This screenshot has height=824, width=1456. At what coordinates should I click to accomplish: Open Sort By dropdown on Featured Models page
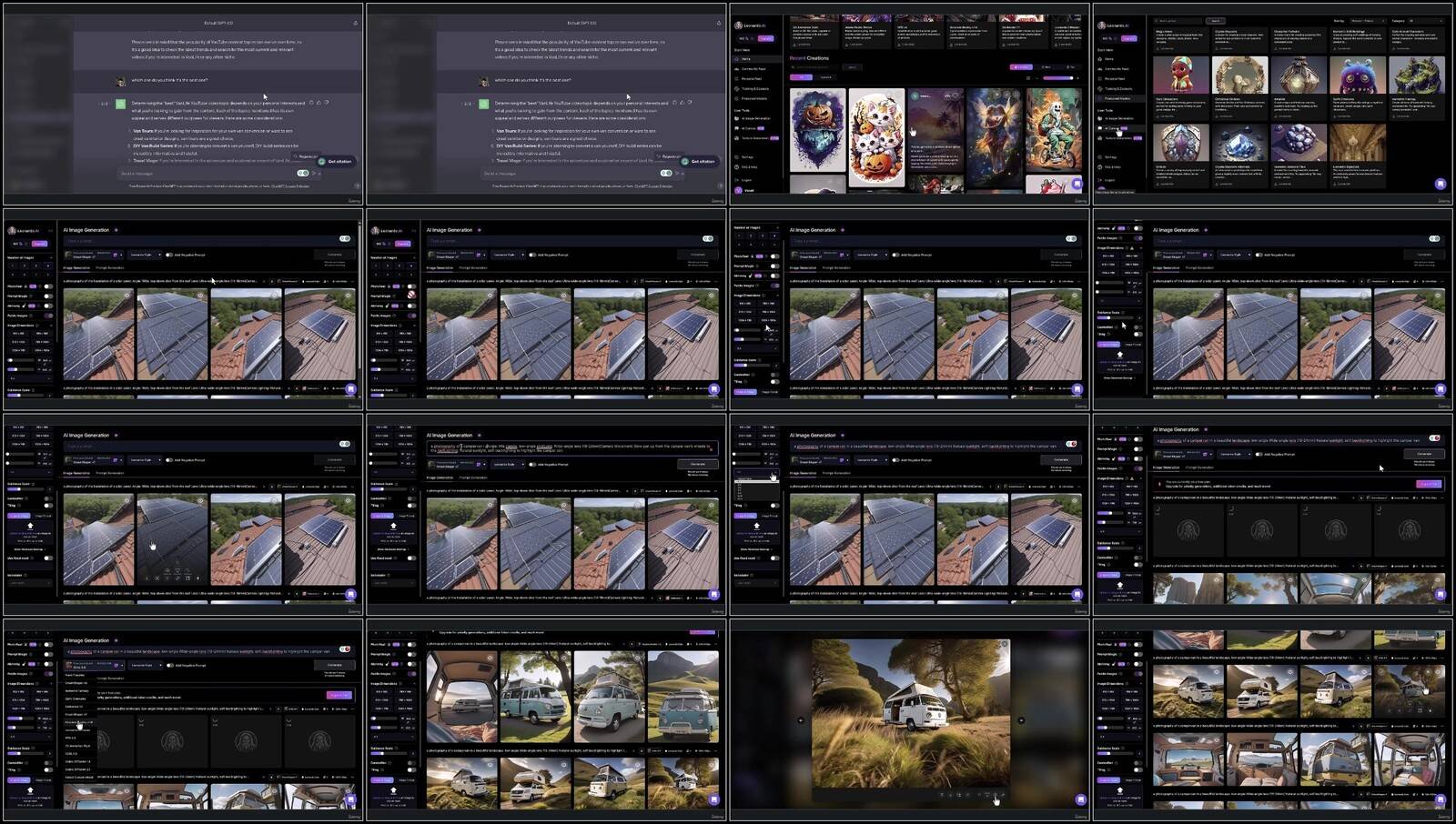click(1368, 21)
